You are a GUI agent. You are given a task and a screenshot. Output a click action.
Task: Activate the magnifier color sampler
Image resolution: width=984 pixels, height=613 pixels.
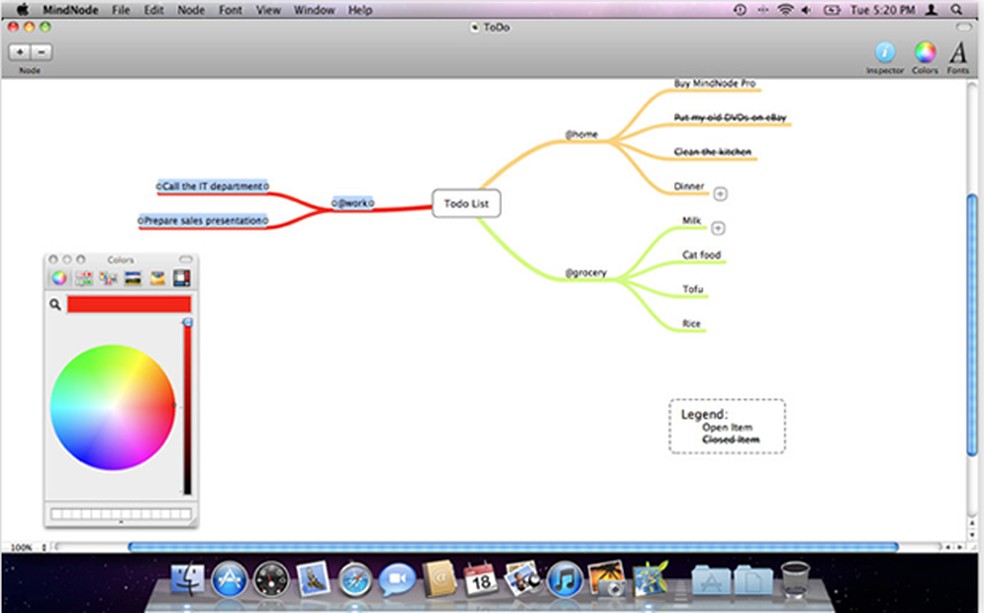click(x=55, y=304)
